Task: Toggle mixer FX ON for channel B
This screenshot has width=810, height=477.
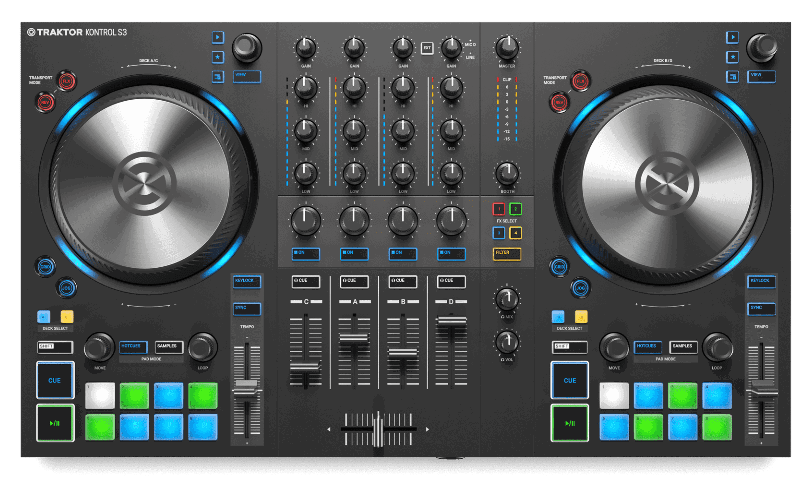Action: (403, 254)
